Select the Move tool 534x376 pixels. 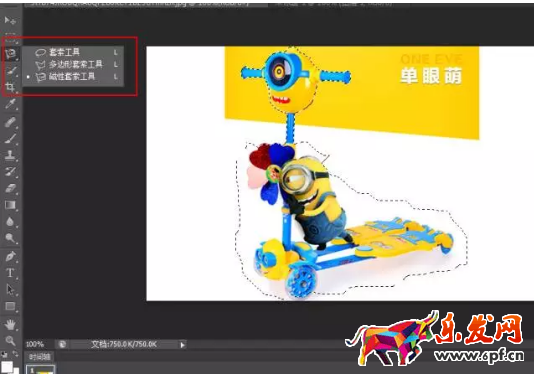tap(10, 20)
